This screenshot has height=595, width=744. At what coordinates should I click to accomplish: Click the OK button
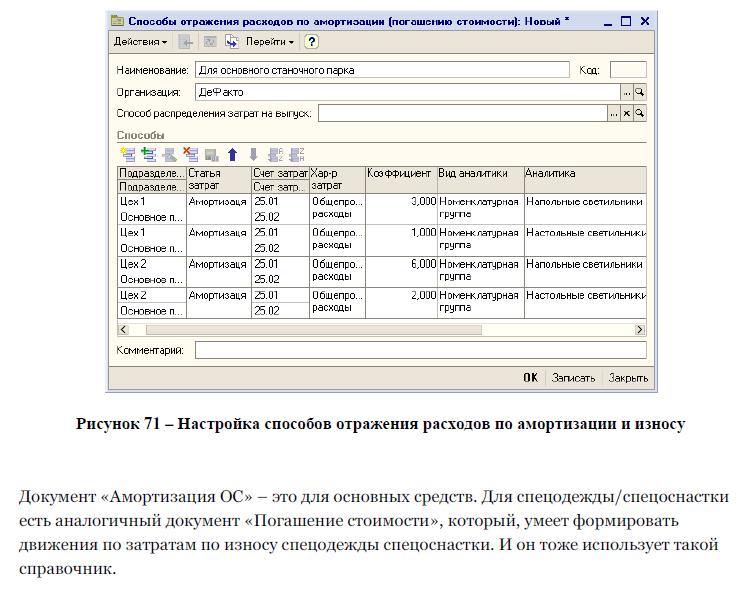[530, 378]
